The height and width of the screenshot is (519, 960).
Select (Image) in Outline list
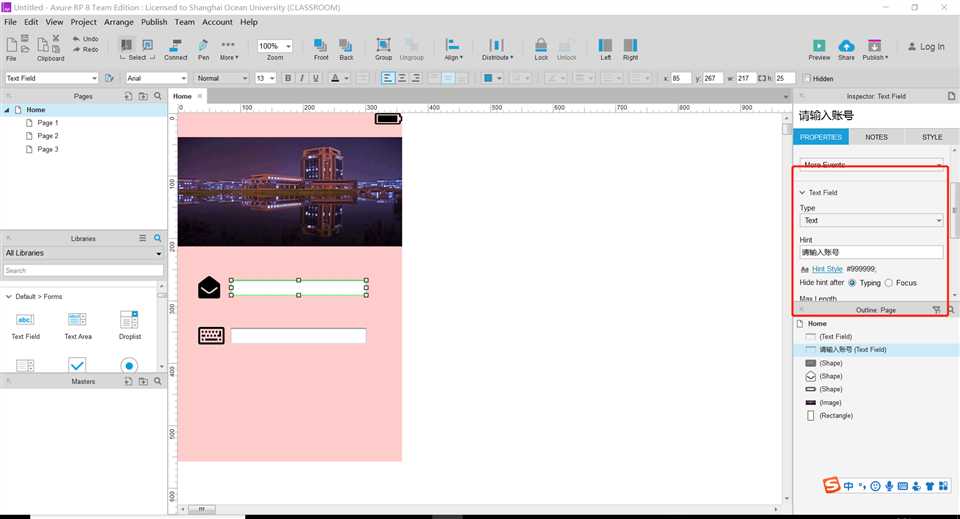tap(830, 403)
